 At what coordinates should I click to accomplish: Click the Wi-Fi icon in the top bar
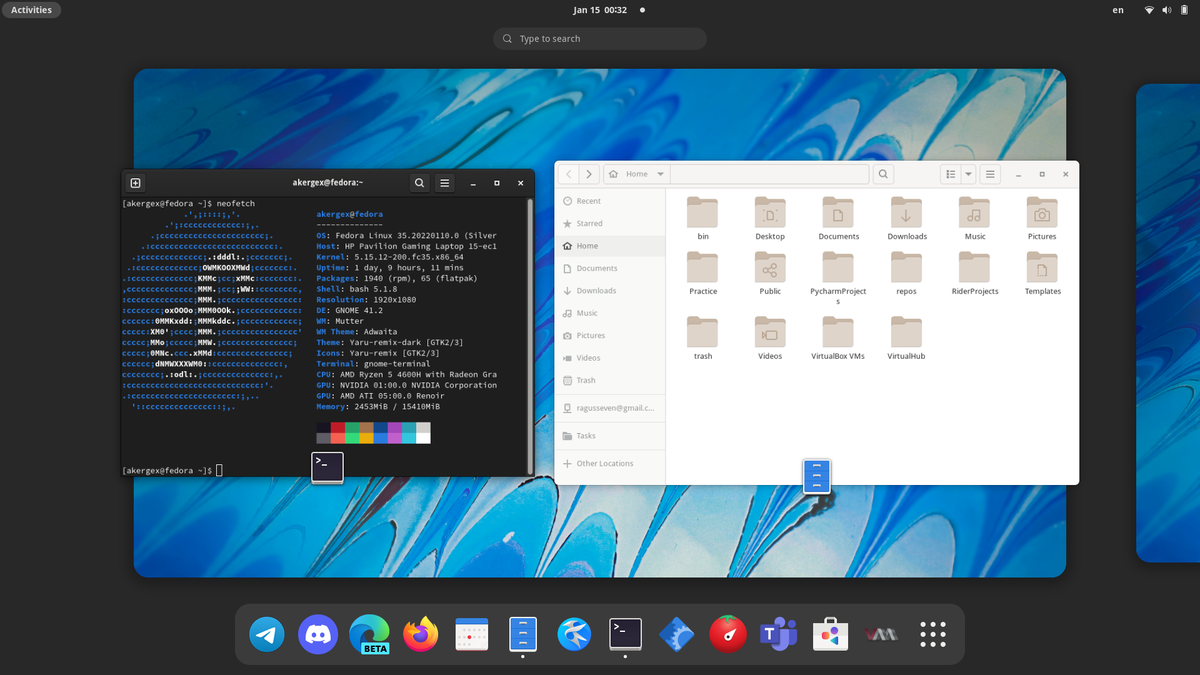click(x=1150, y=10)
